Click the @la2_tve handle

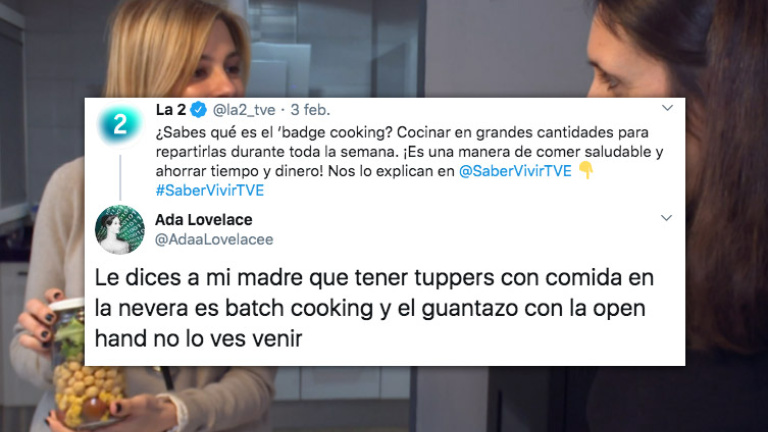coord(244,110)
